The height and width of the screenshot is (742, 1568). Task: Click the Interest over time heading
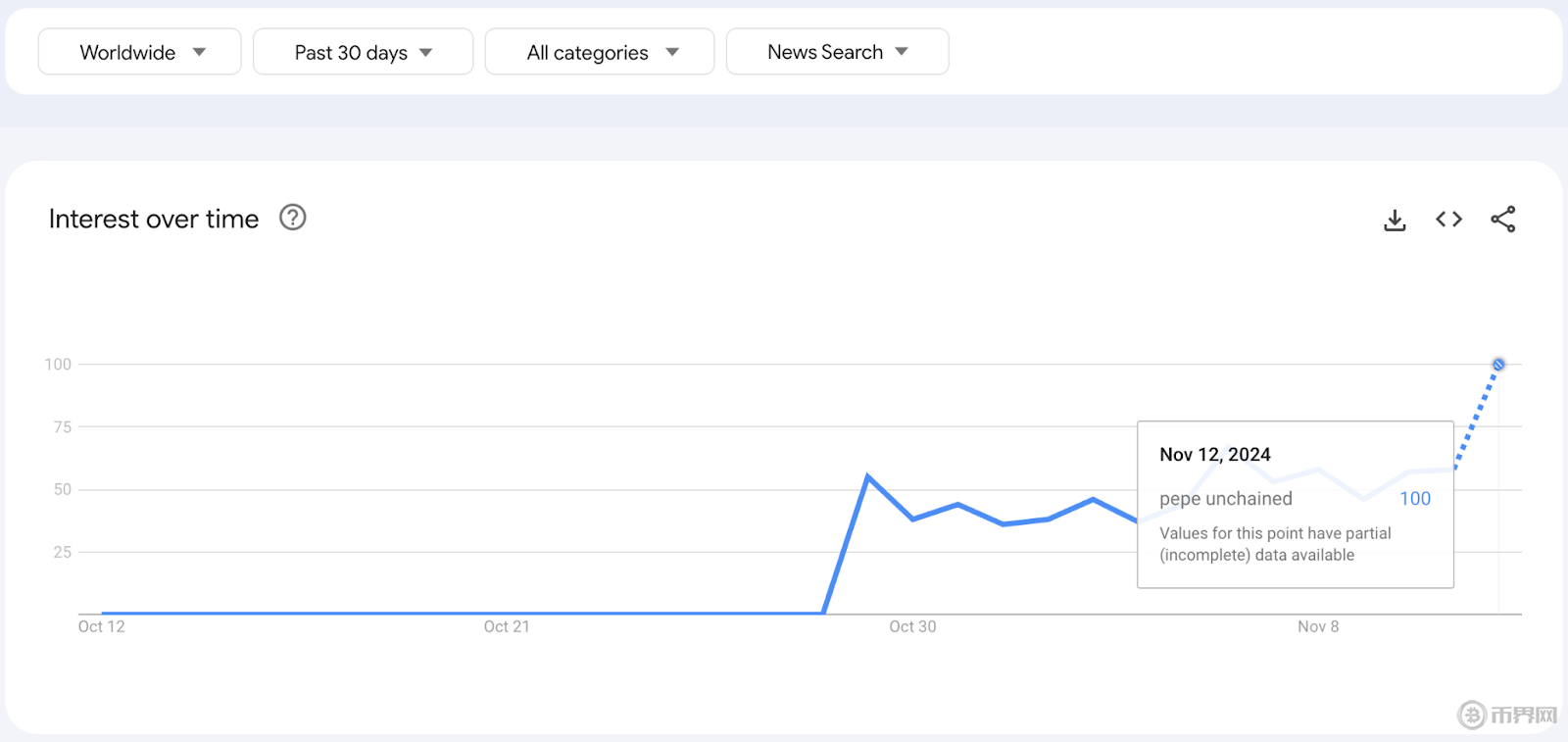pos(154,219)
